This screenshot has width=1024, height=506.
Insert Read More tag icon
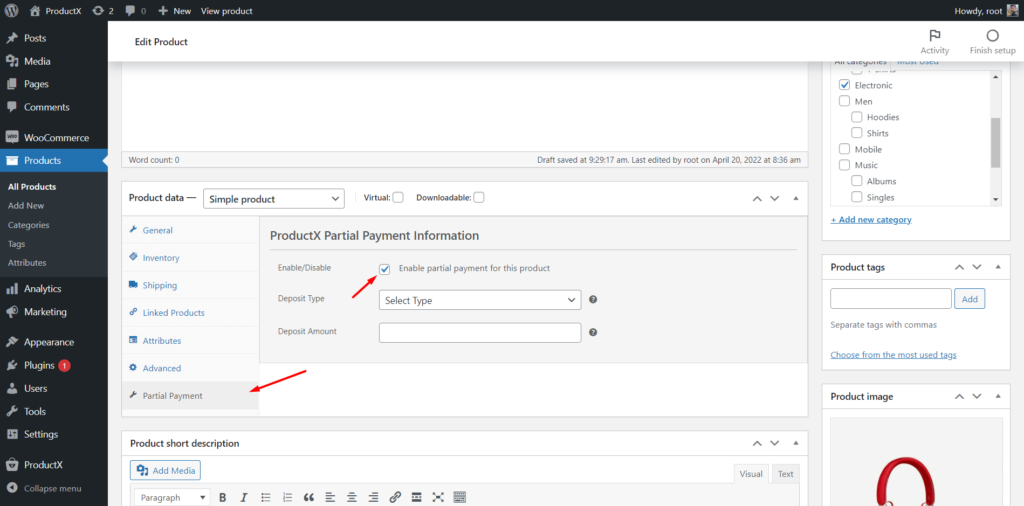coord(416,498)
